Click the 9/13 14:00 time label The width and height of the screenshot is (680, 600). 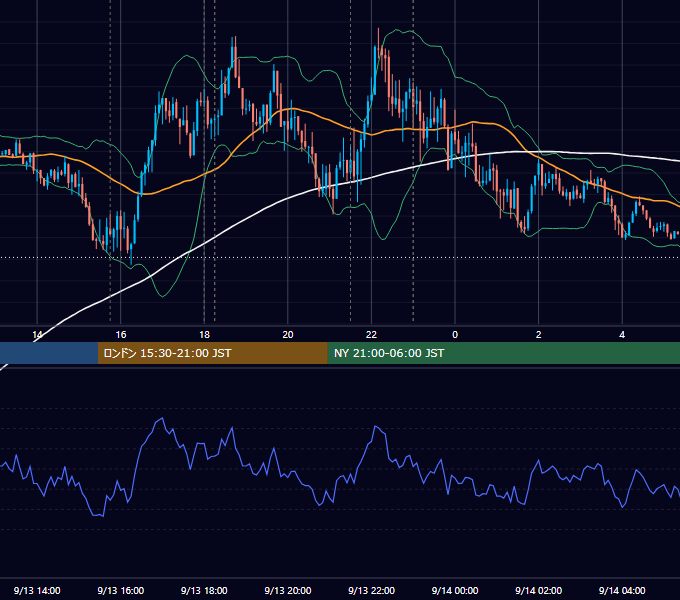(37, 590)
